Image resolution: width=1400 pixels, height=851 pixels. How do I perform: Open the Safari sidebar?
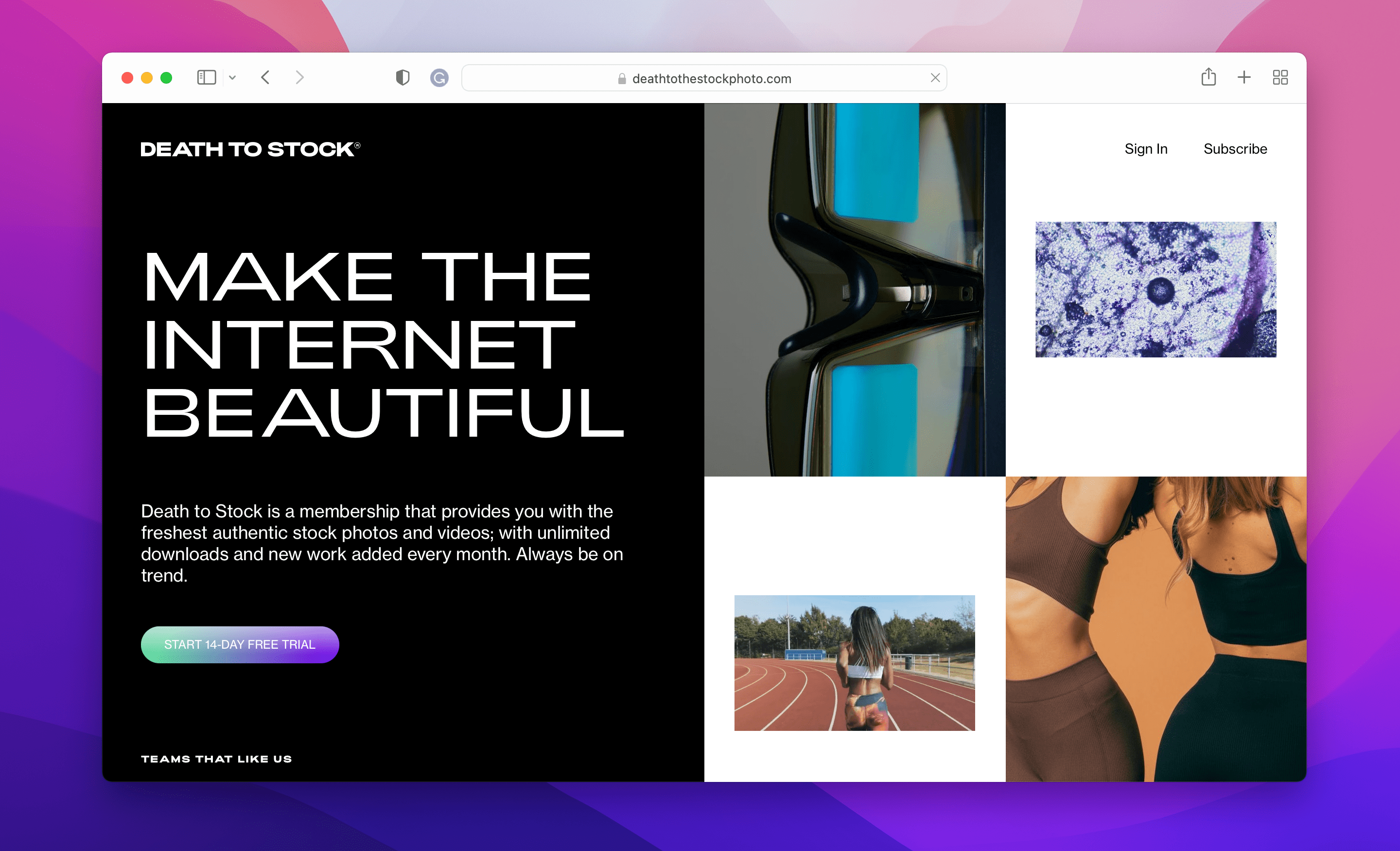click(x=207, y=77)
